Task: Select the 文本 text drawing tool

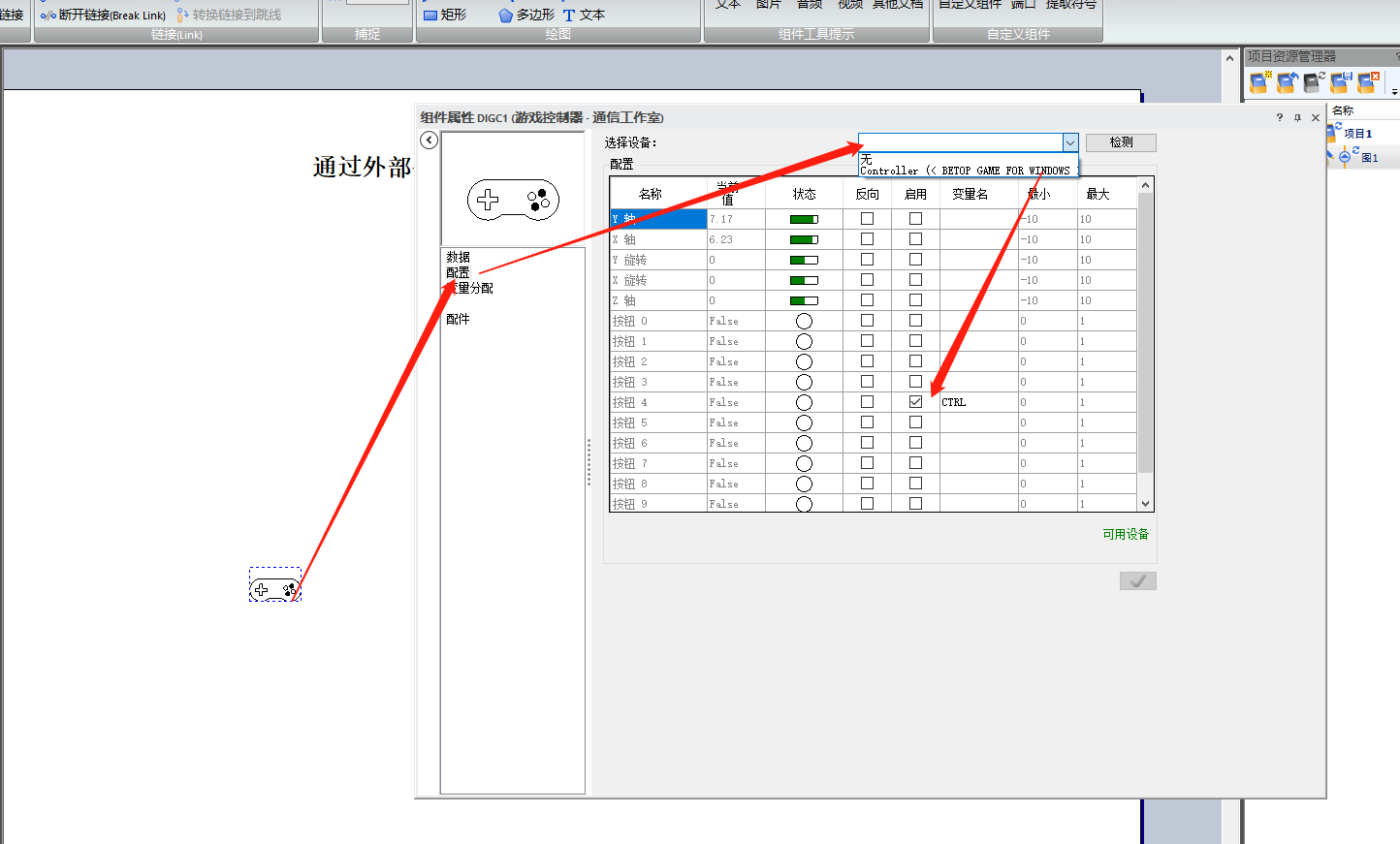Action: [x=584, y=15]
